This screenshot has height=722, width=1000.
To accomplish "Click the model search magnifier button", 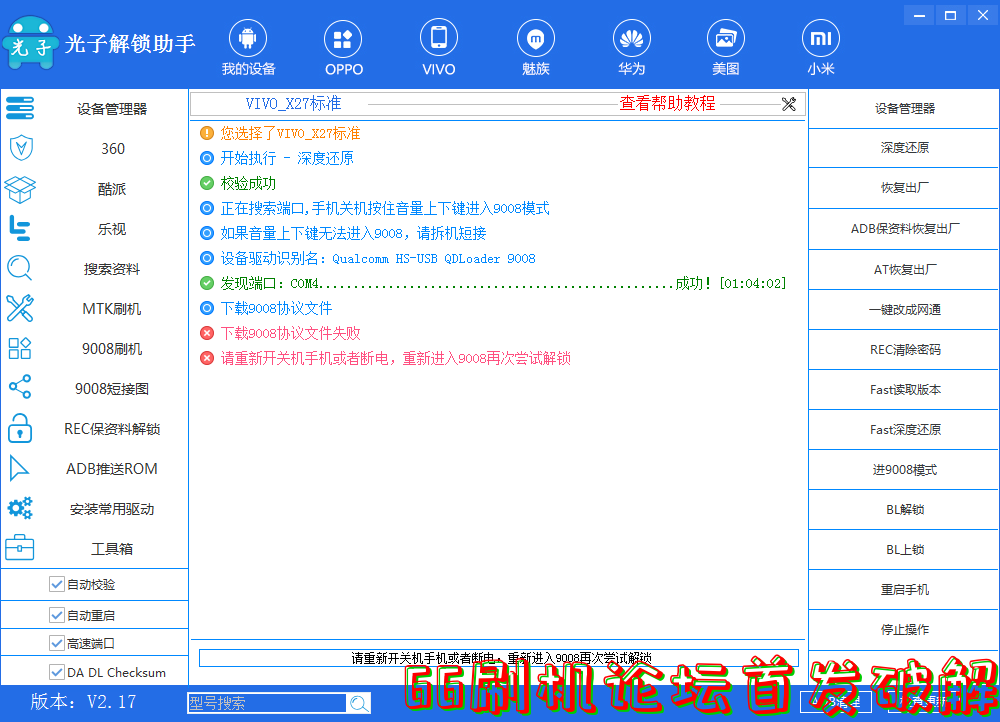I will pyautogui.click(x=358, y=704).
